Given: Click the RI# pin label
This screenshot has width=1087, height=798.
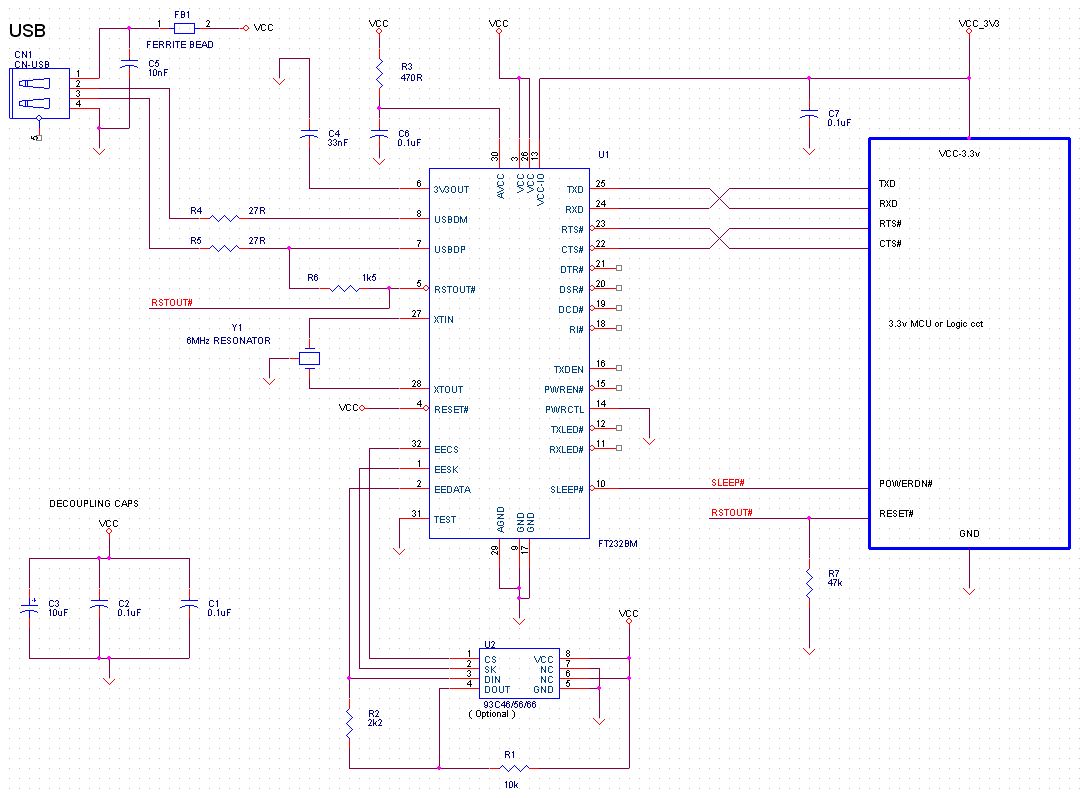Looking at the screenshot, I should 577,329.
